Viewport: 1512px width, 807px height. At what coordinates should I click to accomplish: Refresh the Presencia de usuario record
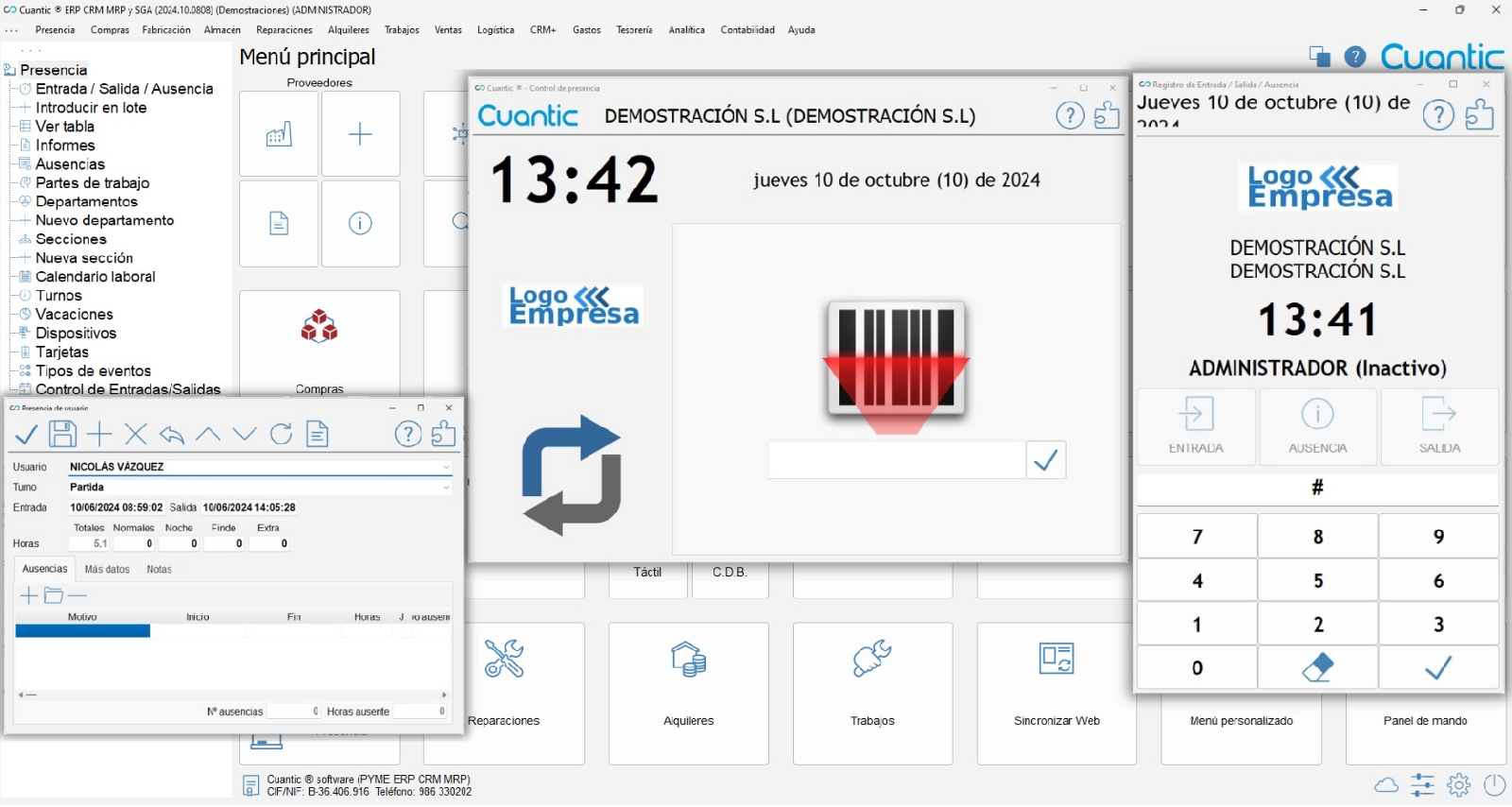[281, 434]
